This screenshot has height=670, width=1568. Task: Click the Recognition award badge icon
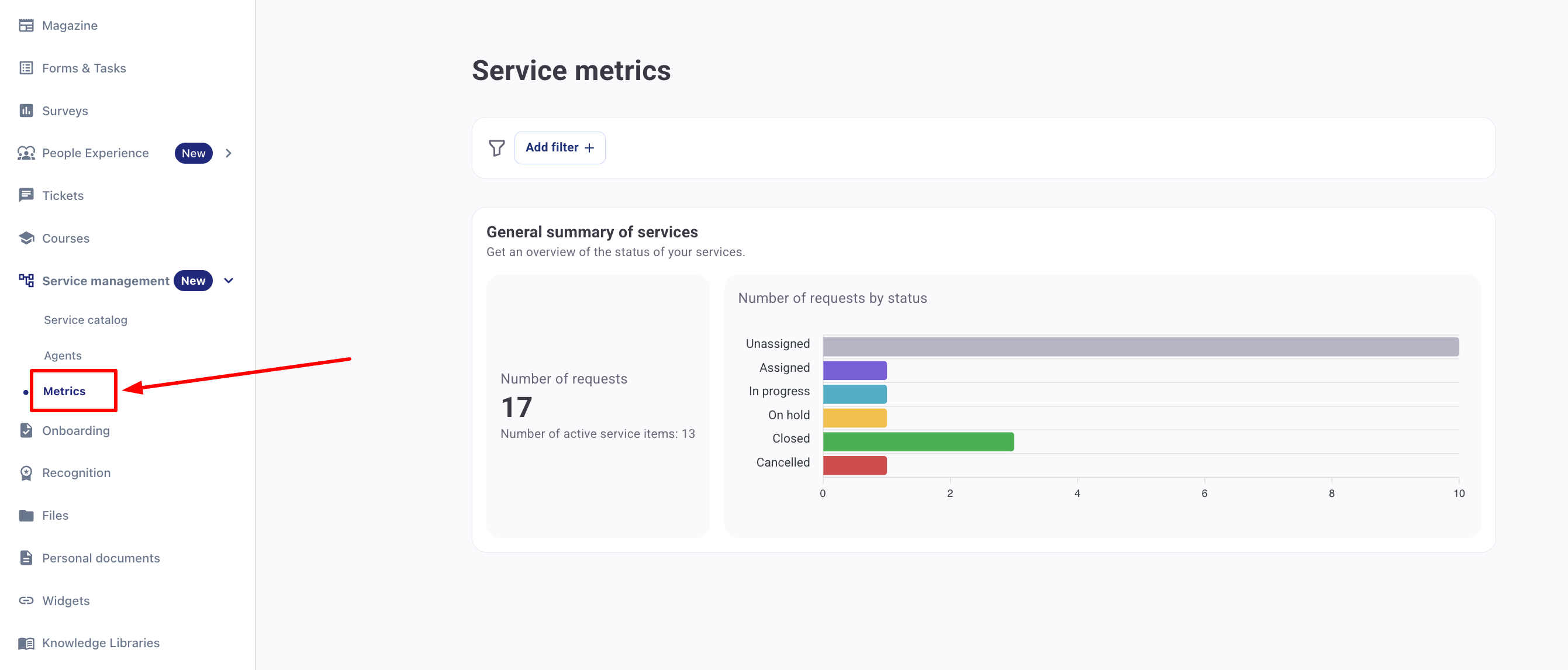26,473
